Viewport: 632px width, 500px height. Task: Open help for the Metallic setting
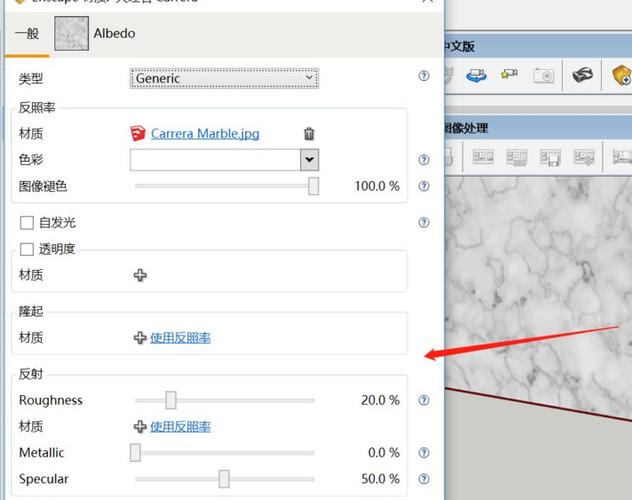point(424,452)
